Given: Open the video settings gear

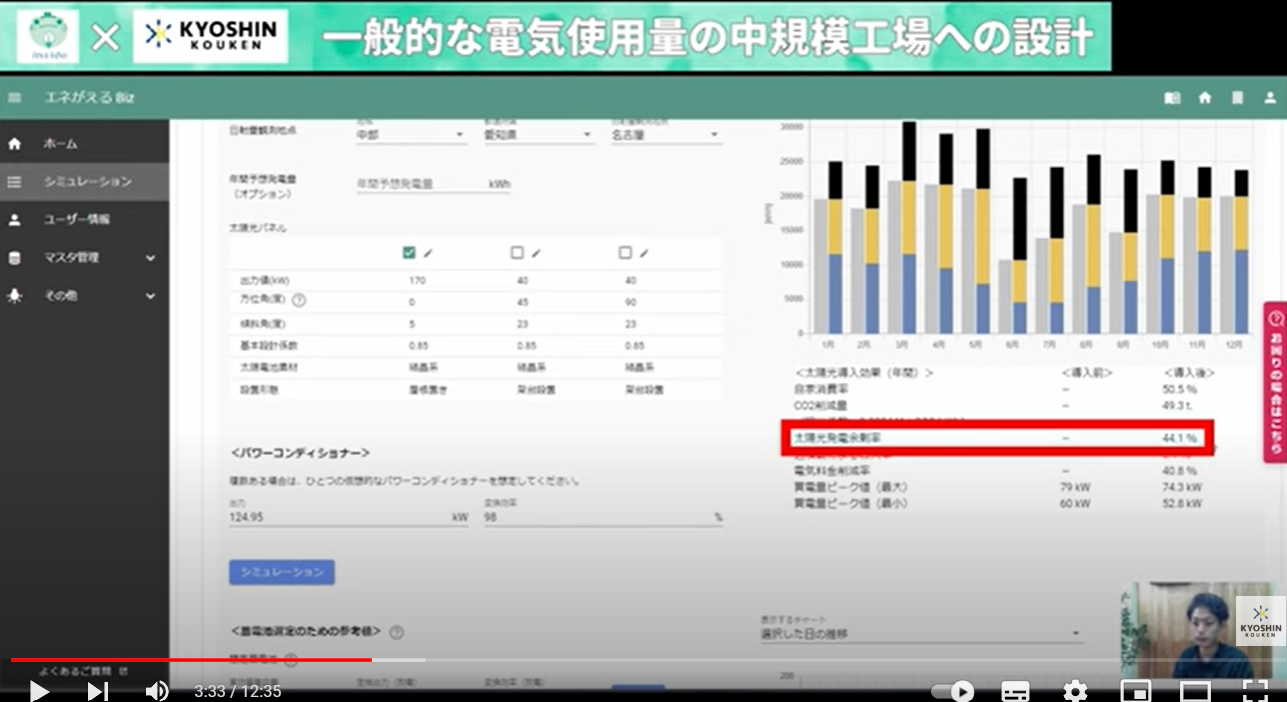Looking at the screenshot, I should (1075, 691).
